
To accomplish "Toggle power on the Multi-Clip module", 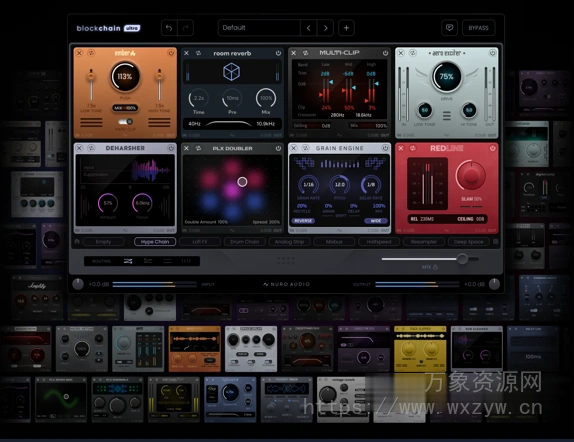I will click(385, 53).
